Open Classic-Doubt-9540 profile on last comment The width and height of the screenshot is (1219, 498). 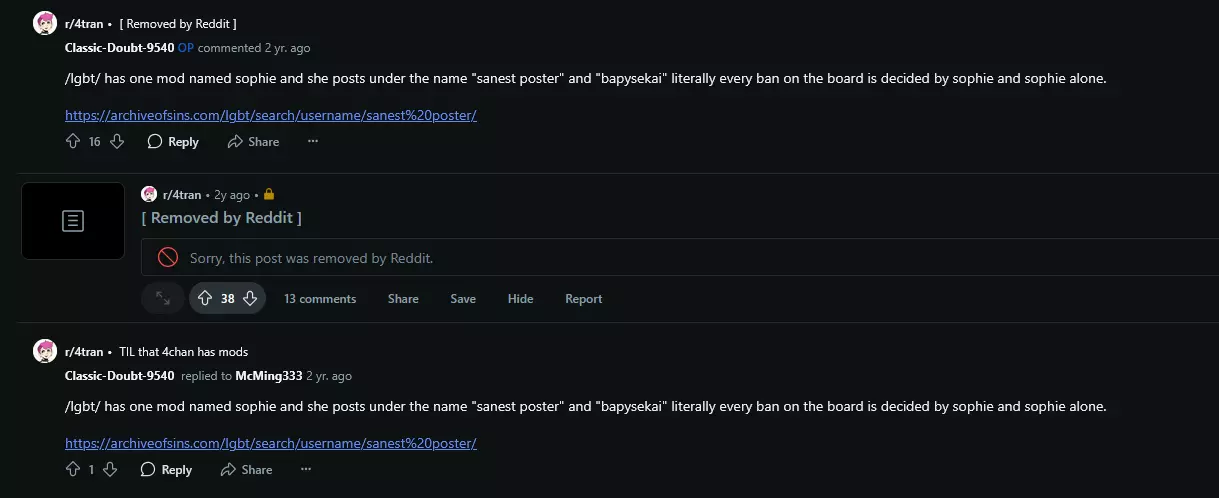pyautogui.click(x=119, y=376)
